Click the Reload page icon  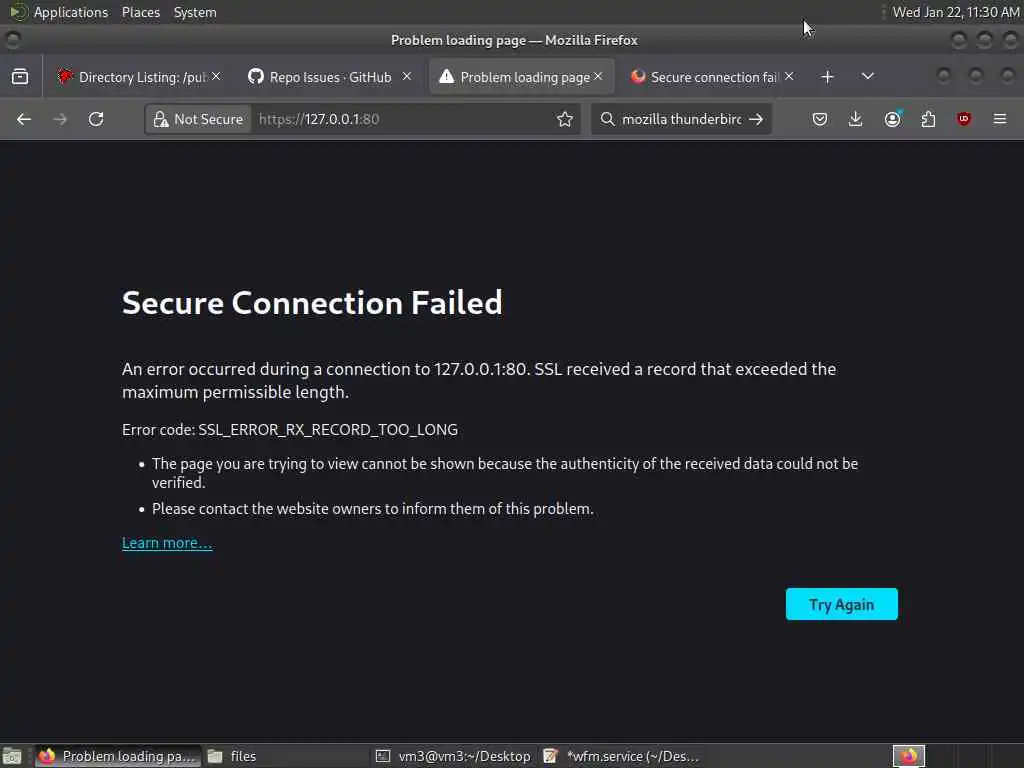(96, 119)
